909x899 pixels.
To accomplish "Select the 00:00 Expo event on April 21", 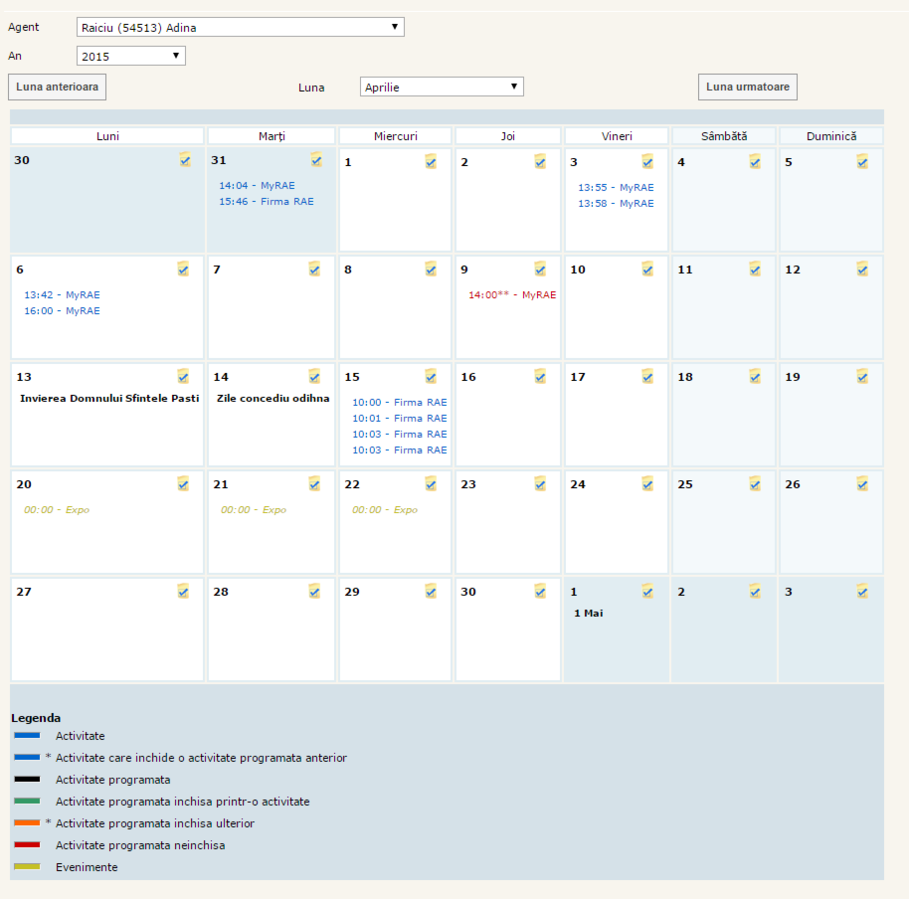I will (x=253, y=510).
